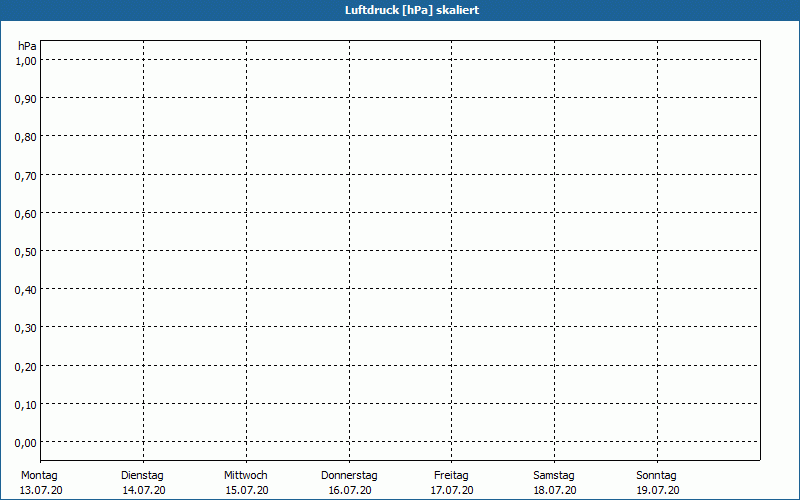Select the 0,50 y-axis value label
The image size is (800, 500).
[x=26, y=251]
